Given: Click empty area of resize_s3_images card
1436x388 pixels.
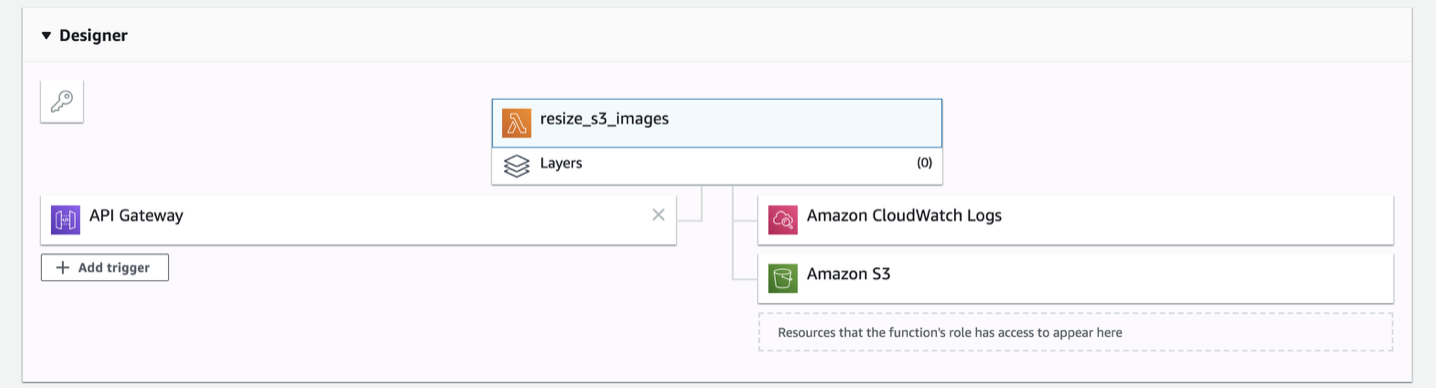Looking at the screenshot, I should [x=800, y=123].
